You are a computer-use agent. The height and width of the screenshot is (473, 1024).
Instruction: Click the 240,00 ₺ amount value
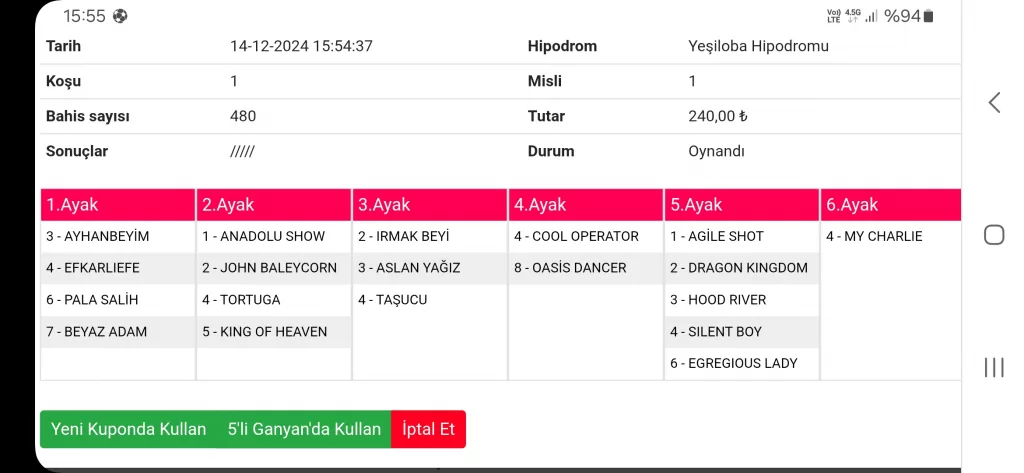click(x=717, y=116)
